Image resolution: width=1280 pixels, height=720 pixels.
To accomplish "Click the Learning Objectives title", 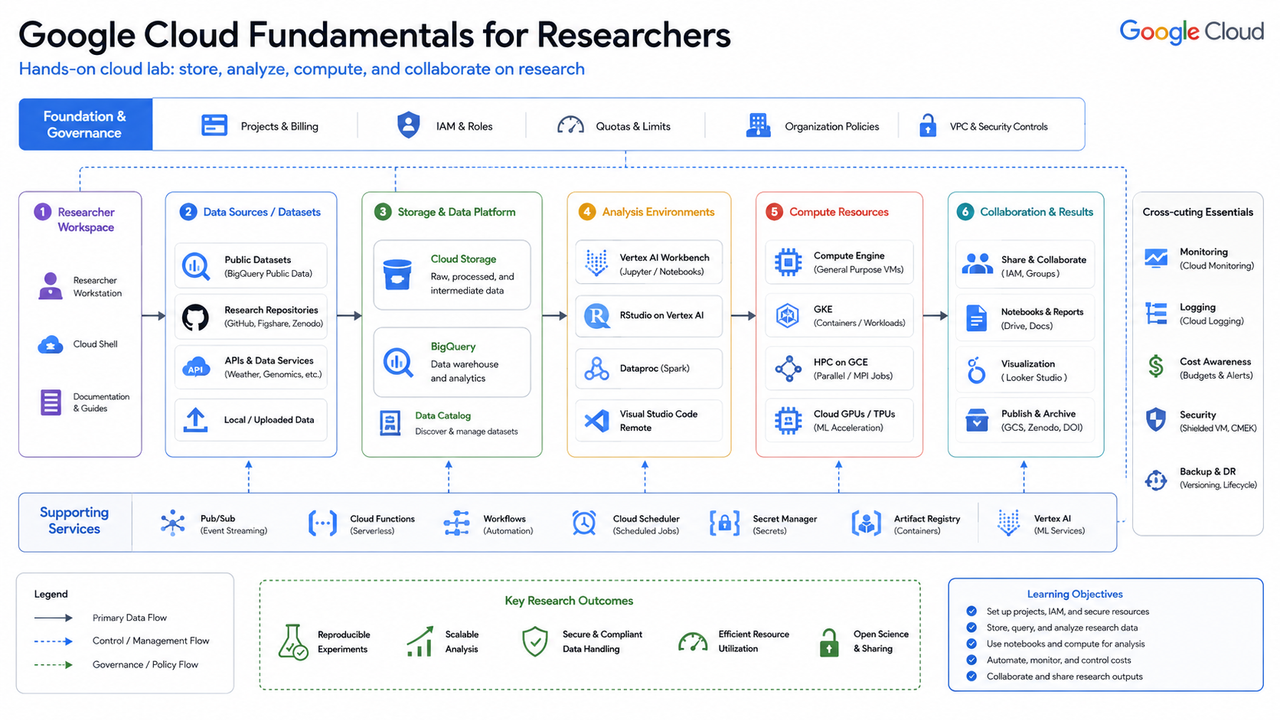I will point(1075,594).
